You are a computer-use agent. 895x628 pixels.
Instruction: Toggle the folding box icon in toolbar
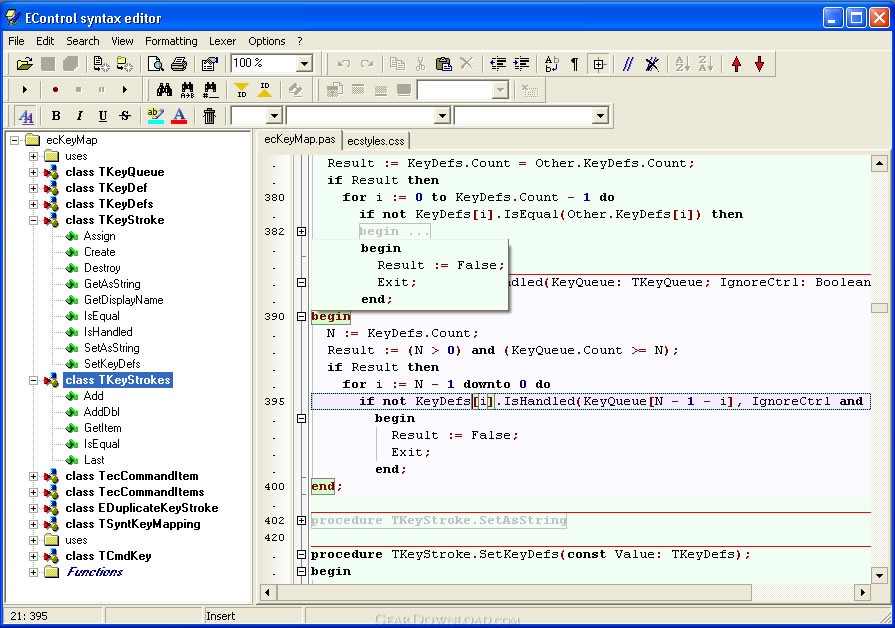(x=599, y=64)
